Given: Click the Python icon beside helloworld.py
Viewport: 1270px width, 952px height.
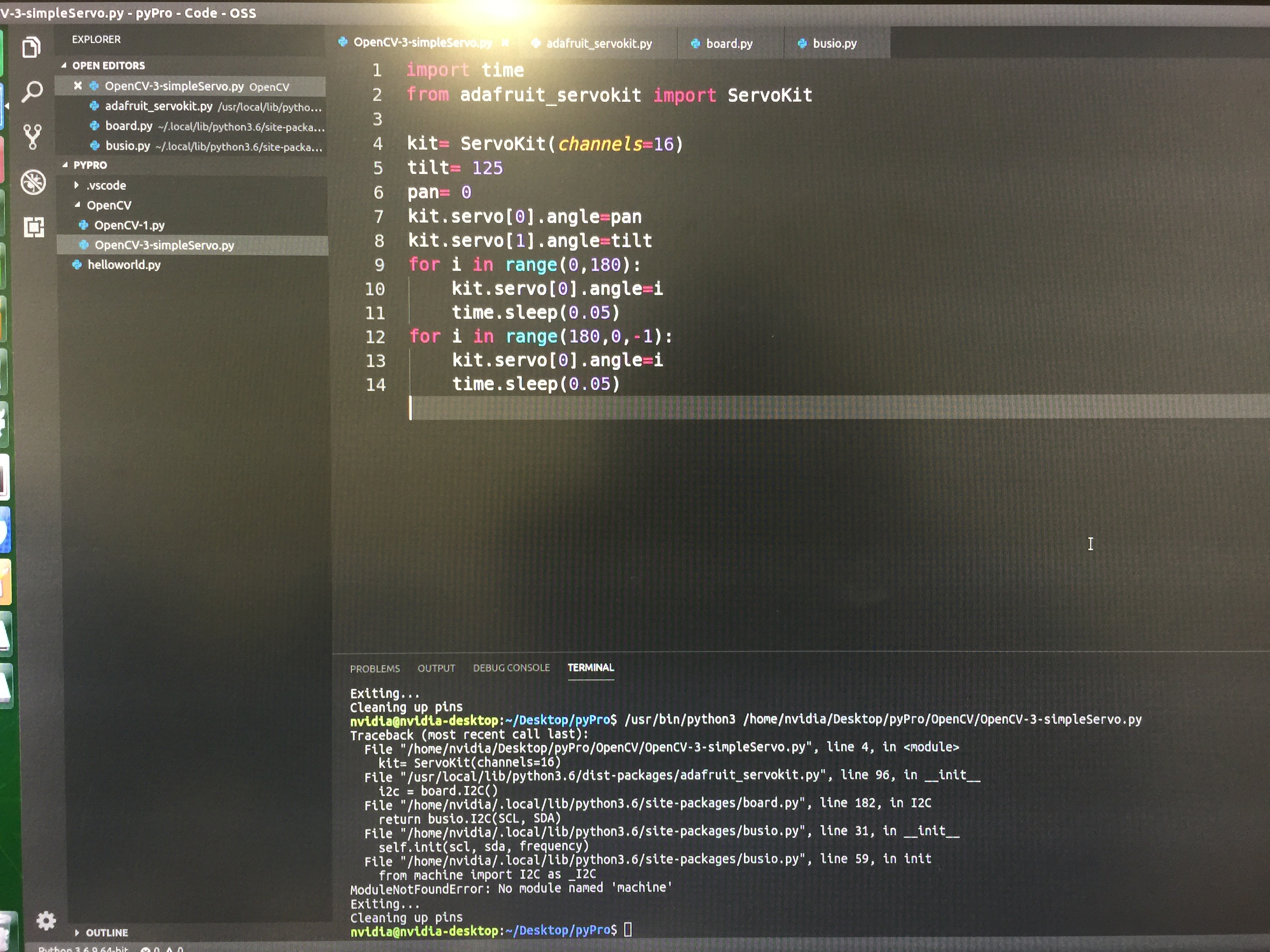Looking at the screenshot, I should [x=77, y=264].
